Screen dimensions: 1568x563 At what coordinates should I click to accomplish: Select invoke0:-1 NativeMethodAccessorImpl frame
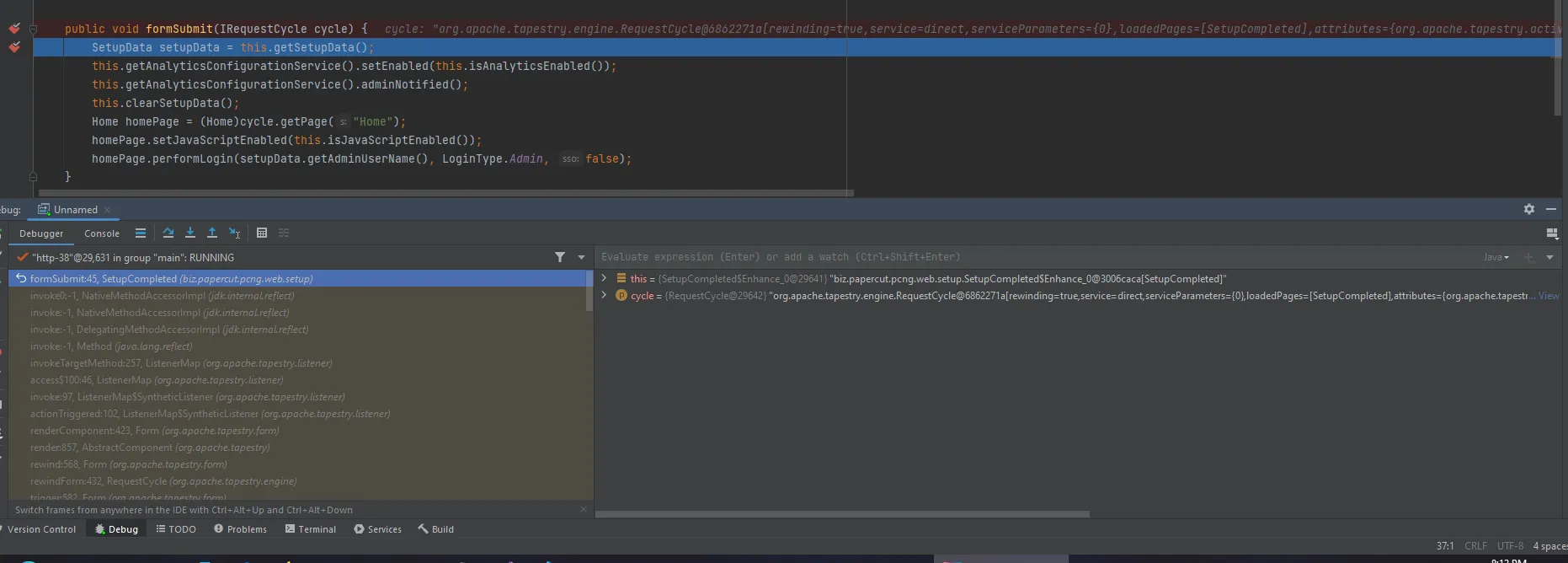pyautogui.click(x=297, y=296)
